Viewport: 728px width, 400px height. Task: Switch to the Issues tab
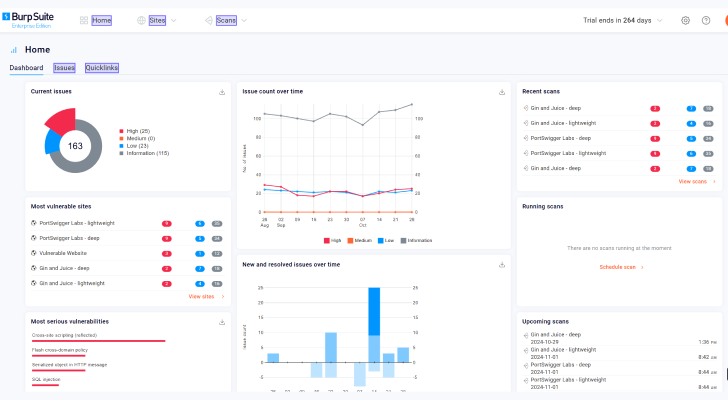64,68
